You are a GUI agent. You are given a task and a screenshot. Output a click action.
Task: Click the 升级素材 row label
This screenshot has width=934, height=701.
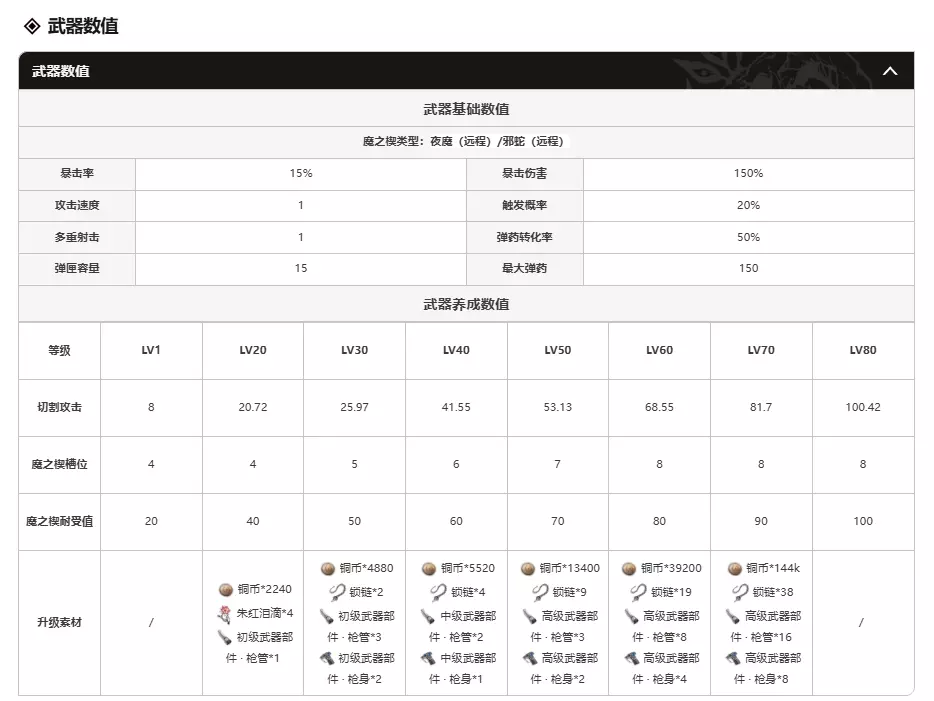coord(60,622)
